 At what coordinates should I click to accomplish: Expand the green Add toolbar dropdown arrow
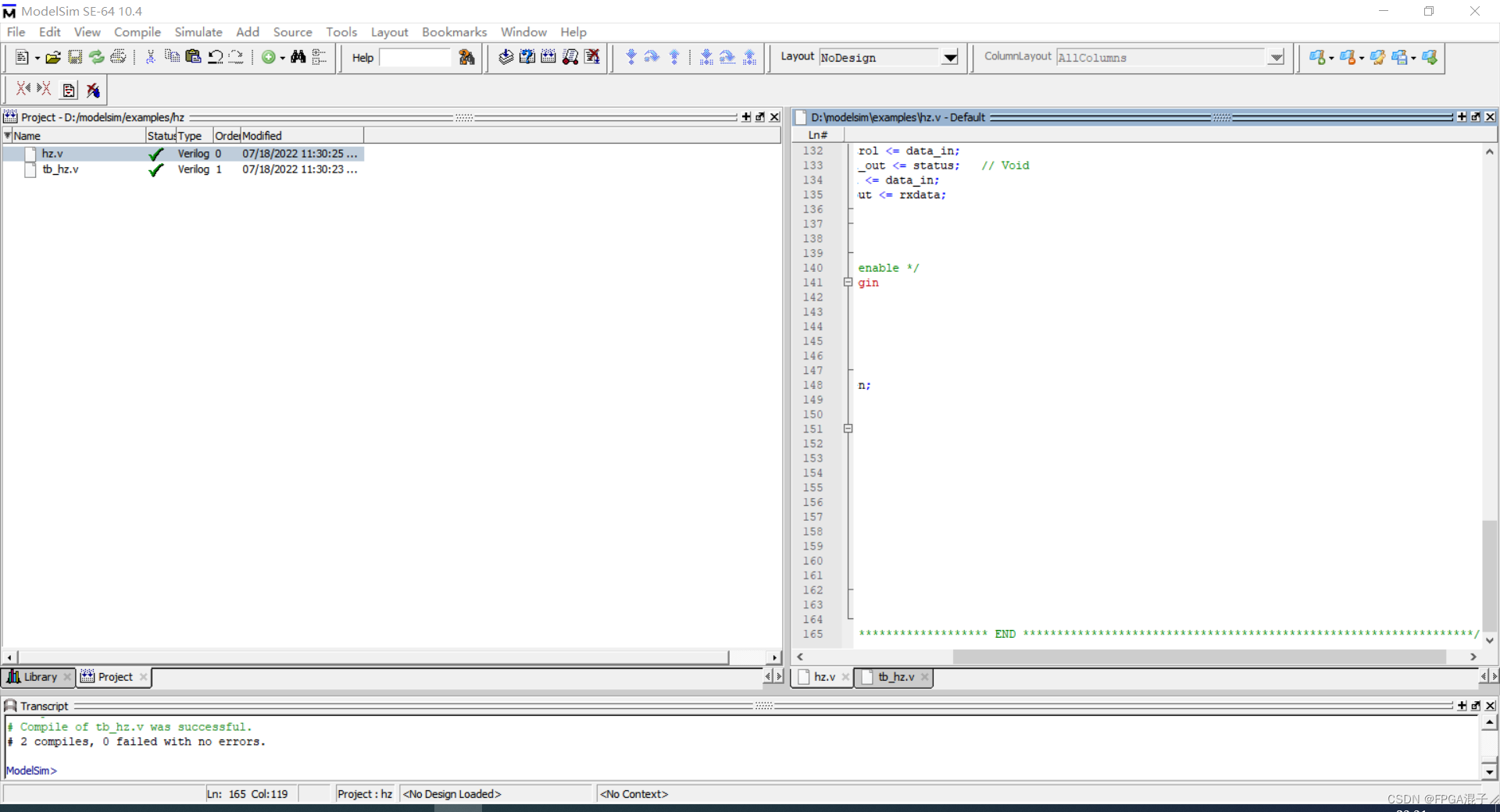pos(281,57)
